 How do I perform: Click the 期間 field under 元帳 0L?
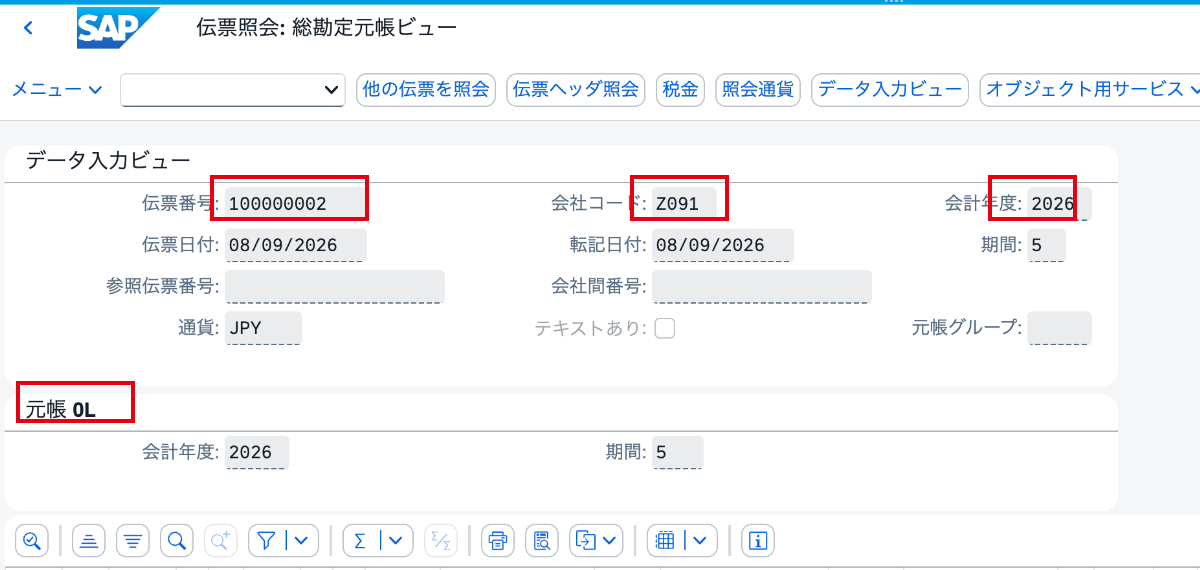click(x=677, y=452)
